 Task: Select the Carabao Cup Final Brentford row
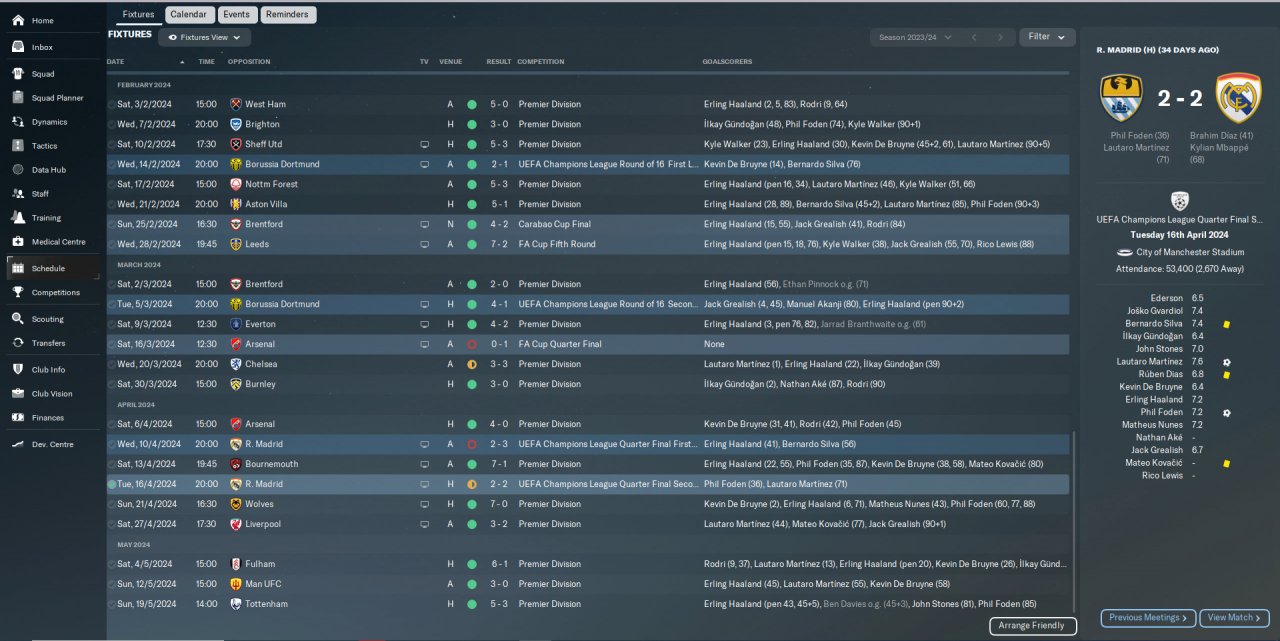(x=588, y=224)
